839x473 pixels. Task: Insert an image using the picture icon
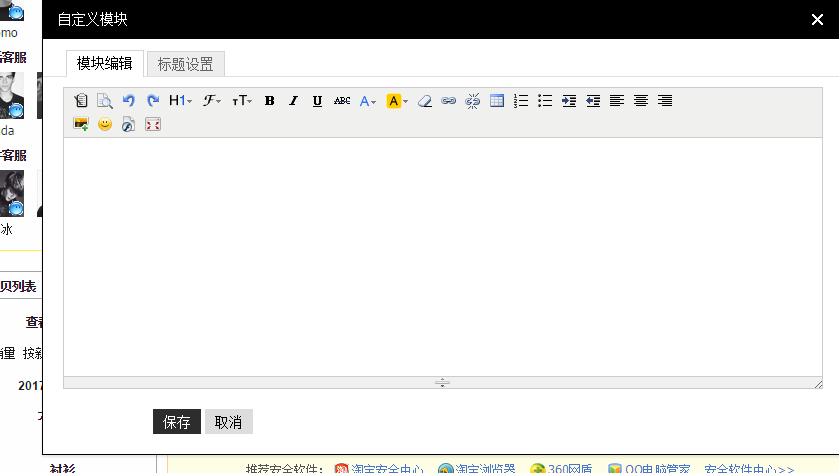(81, 125)
